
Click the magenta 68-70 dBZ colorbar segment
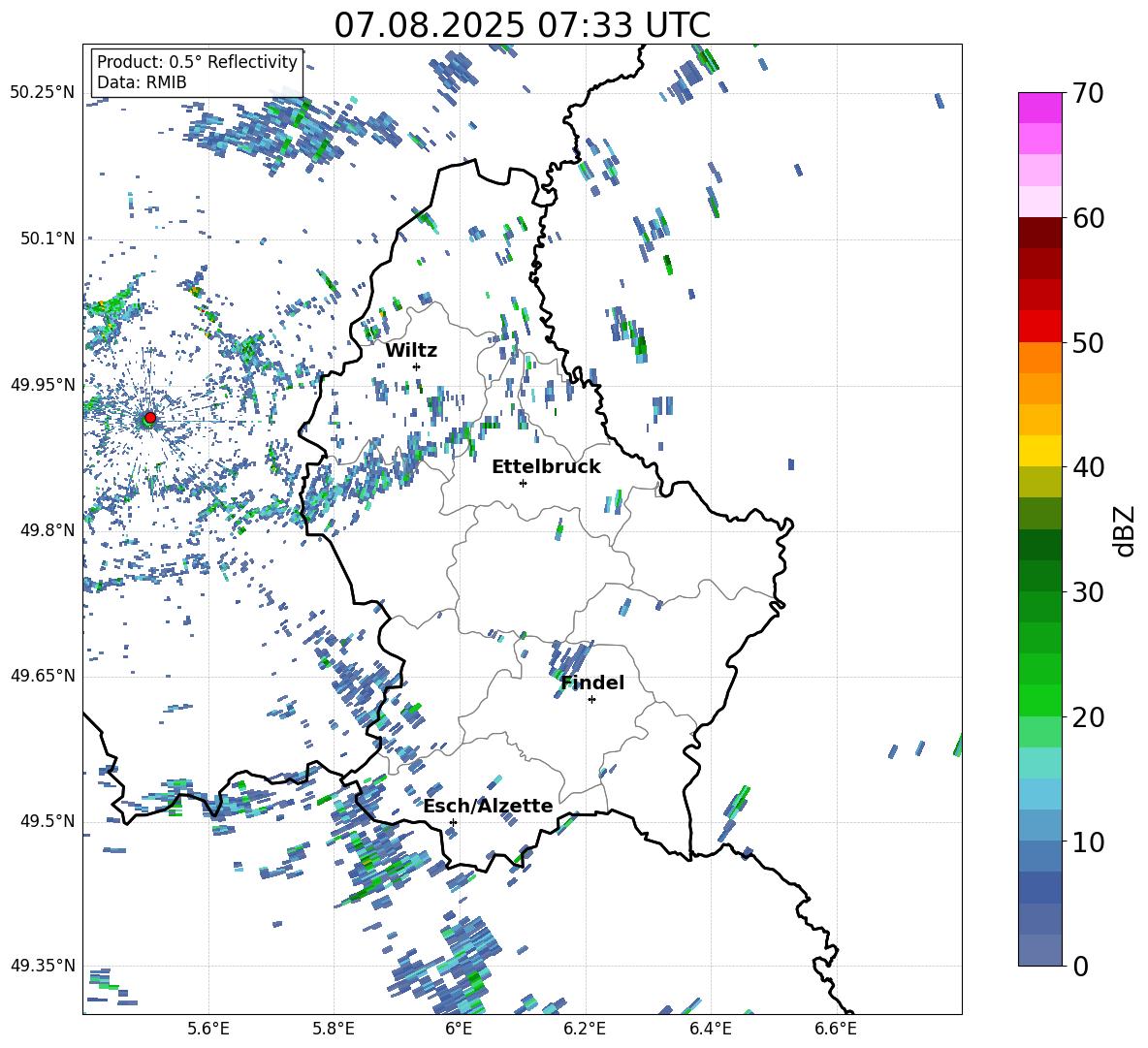coord(1040,108)
